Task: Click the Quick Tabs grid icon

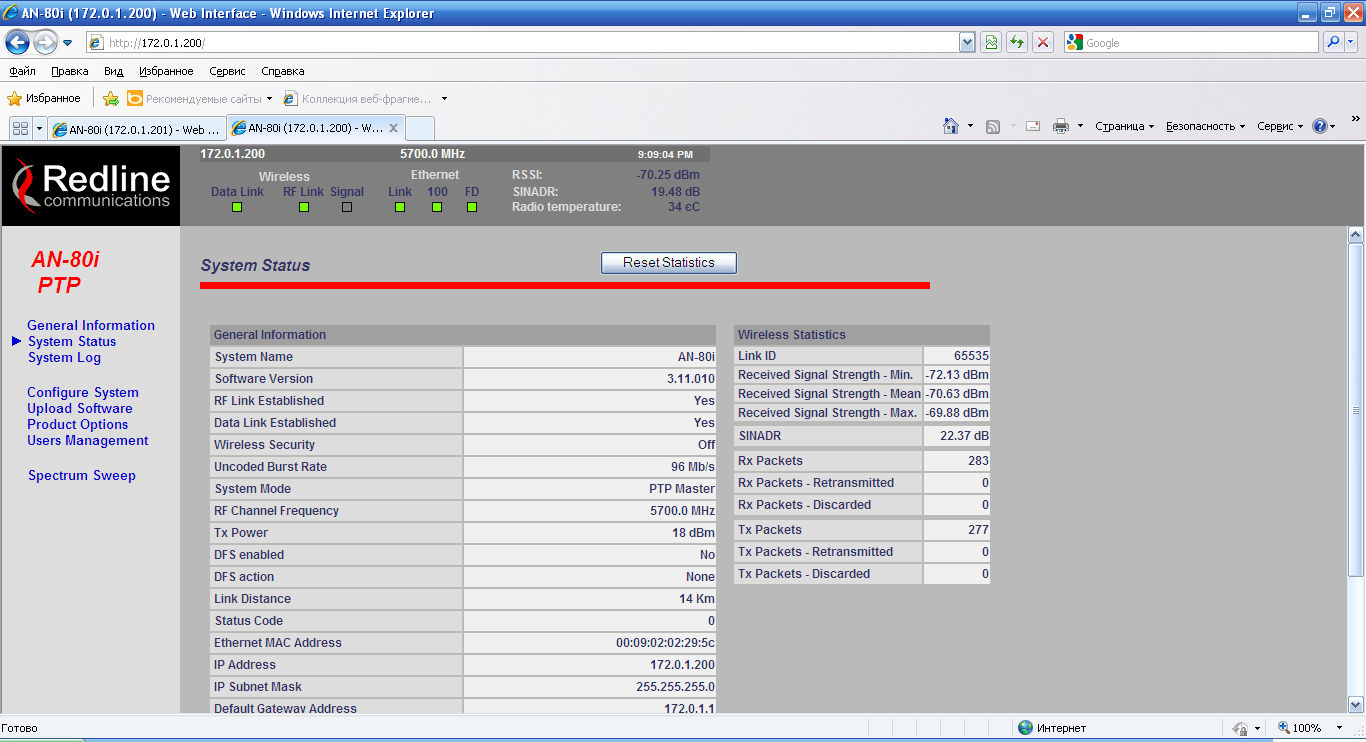Action: coord(20,129)
